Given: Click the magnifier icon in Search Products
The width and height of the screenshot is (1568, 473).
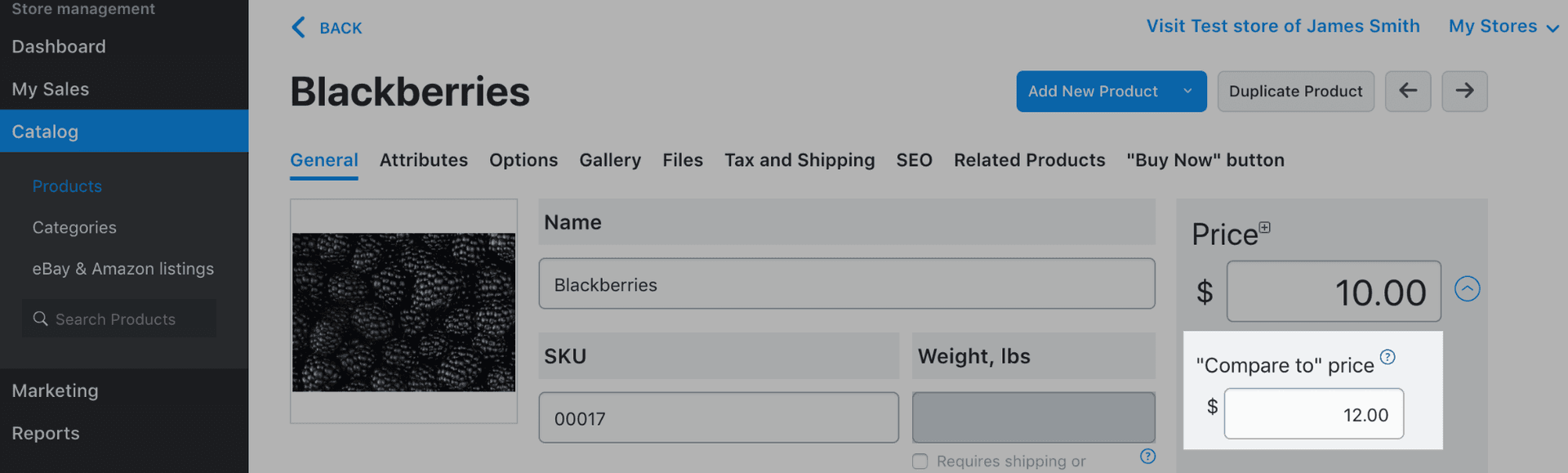Looking at the screenshot, I should tap(40, 319).
